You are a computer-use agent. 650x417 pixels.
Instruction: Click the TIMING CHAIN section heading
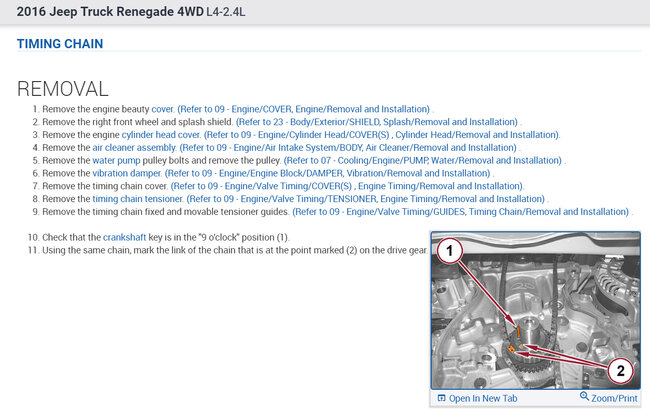click(x=60, y=44)
